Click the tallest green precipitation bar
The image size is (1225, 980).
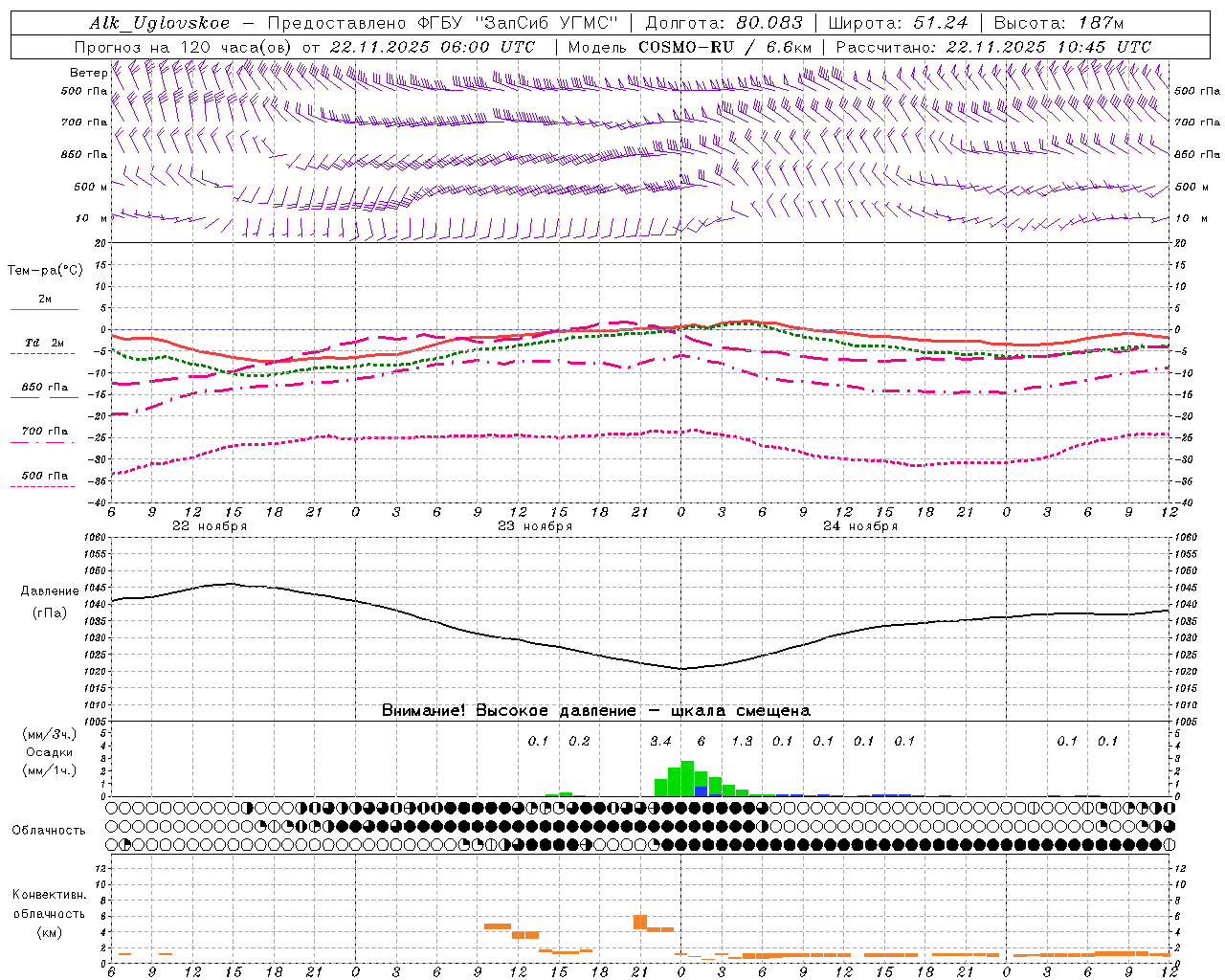(x=687, y=779)
